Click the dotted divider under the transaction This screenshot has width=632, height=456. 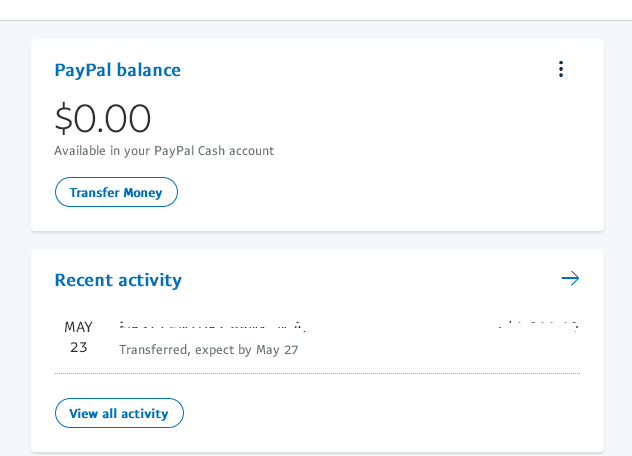pyautogui.click(x=317, y=374)
